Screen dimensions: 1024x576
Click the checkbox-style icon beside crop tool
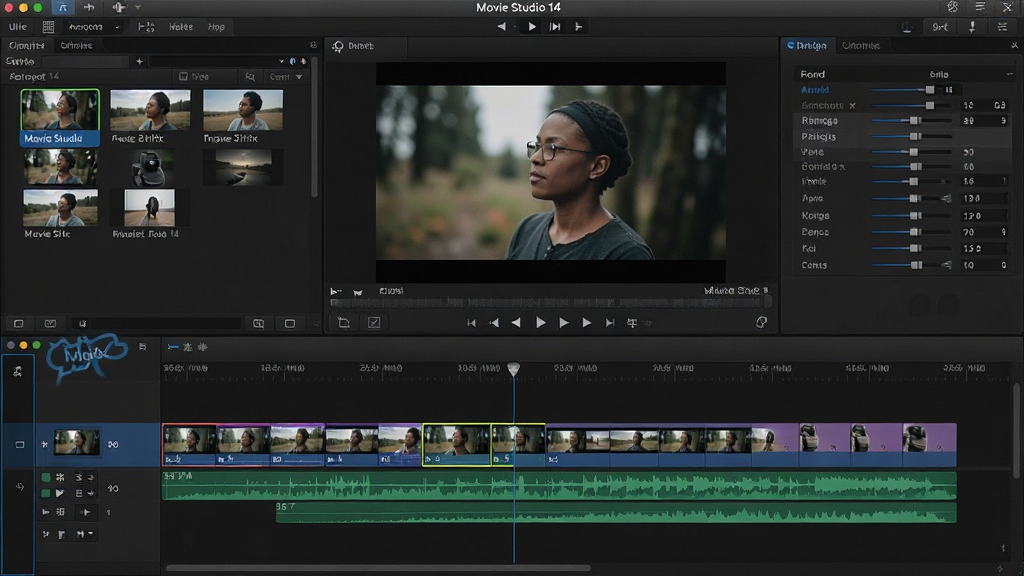click(374, 323)
